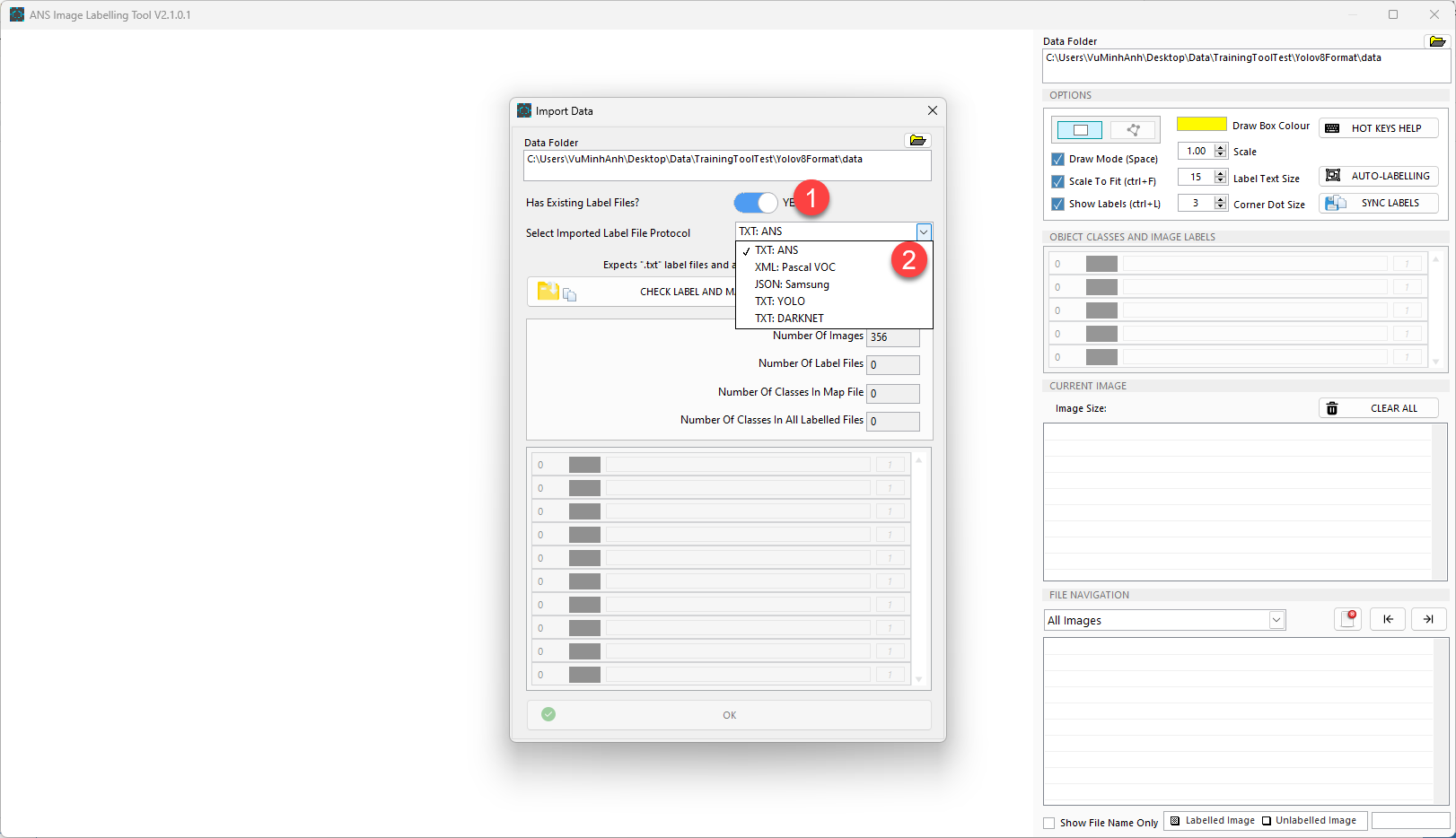Viewport: 1456px width, 838px height.
Task: Uncheck Draw Mode (Space) checkbox
Action: [x=1057, y=159]
